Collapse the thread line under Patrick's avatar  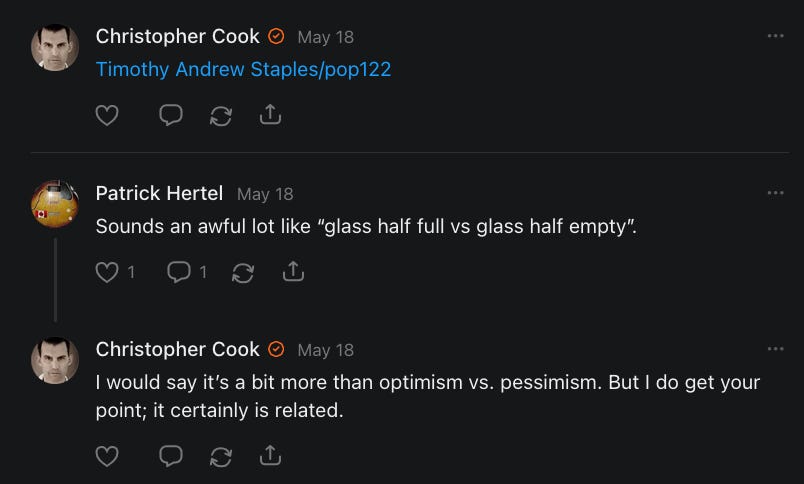55,279
